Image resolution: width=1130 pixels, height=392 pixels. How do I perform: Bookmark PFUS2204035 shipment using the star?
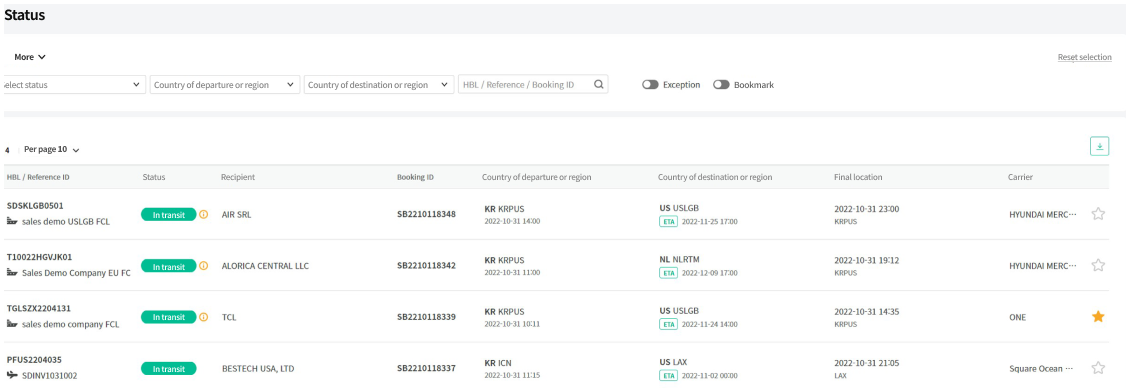point(1098,368)
